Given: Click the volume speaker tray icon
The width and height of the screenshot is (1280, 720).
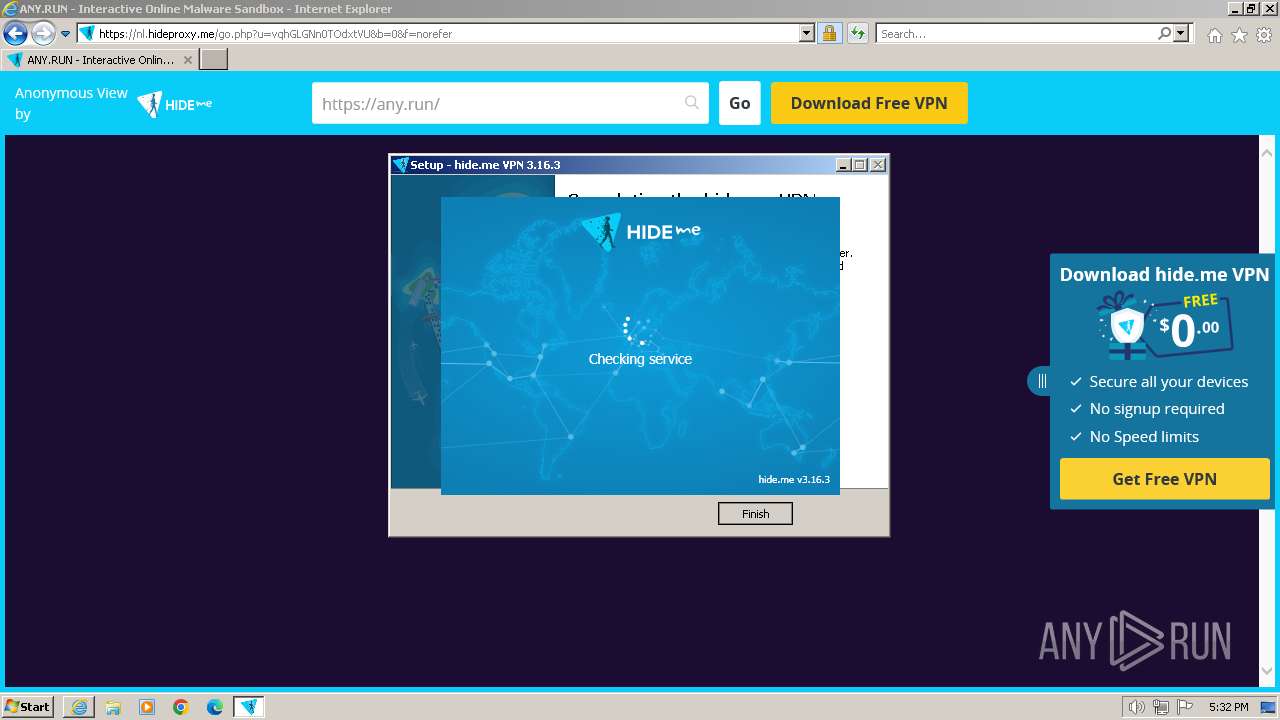Looking at the screenshot, I should 1136,707.
